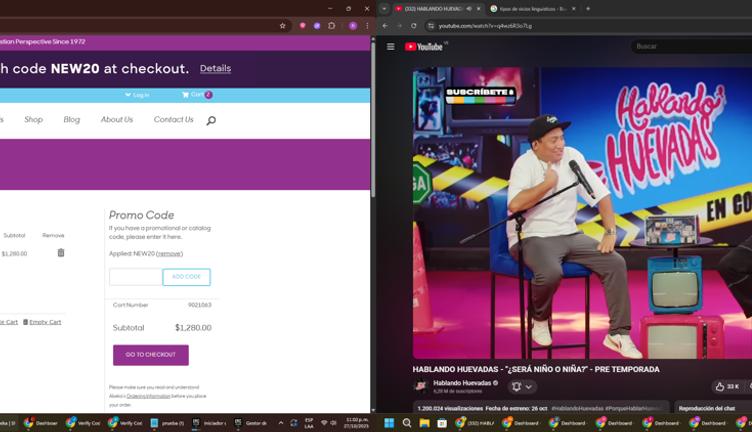Open the tab search dropdown in YouTube window
The height and width of the screenshot is (432, 752).
(384, 9)
